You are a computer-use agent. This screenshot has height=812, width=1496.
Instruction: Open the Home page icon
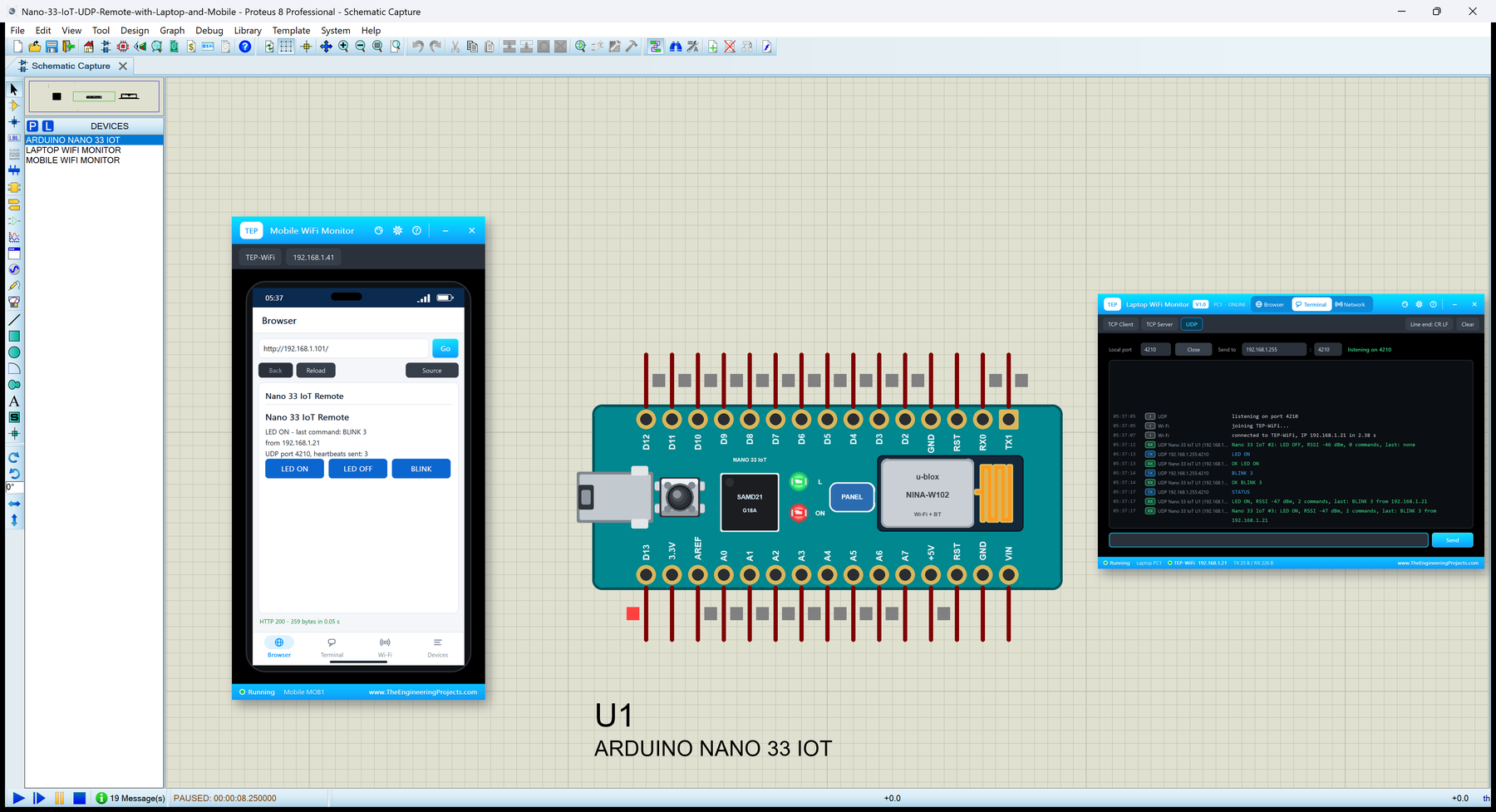click(x=88, y=47)
